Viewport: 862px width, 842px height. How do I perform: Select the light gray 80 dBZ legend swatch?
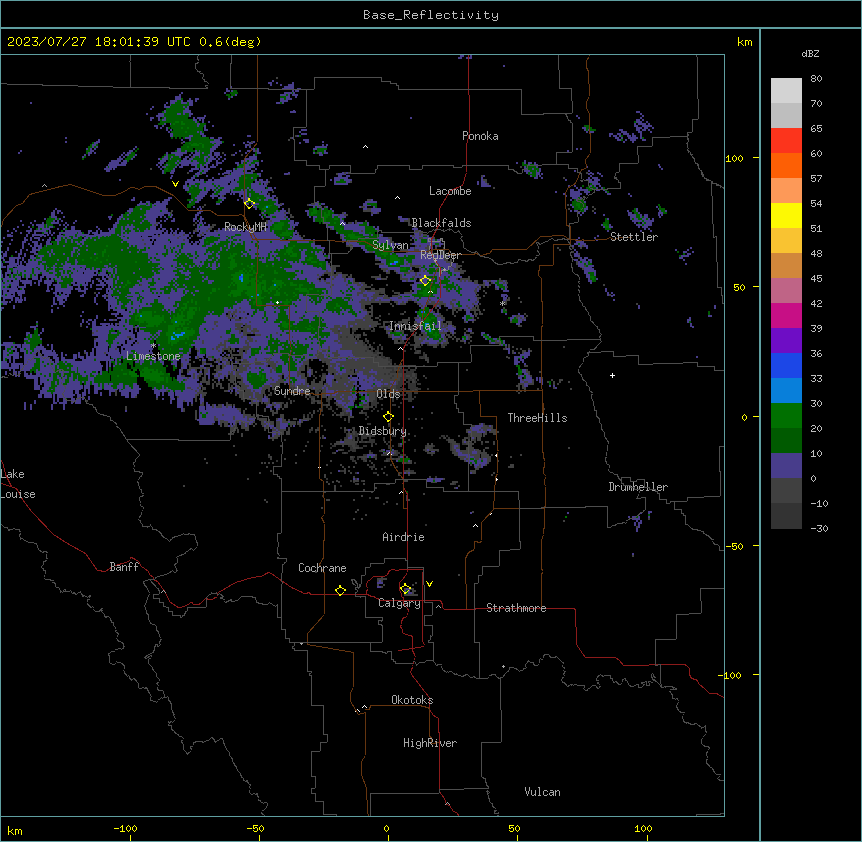click(786, 91)
